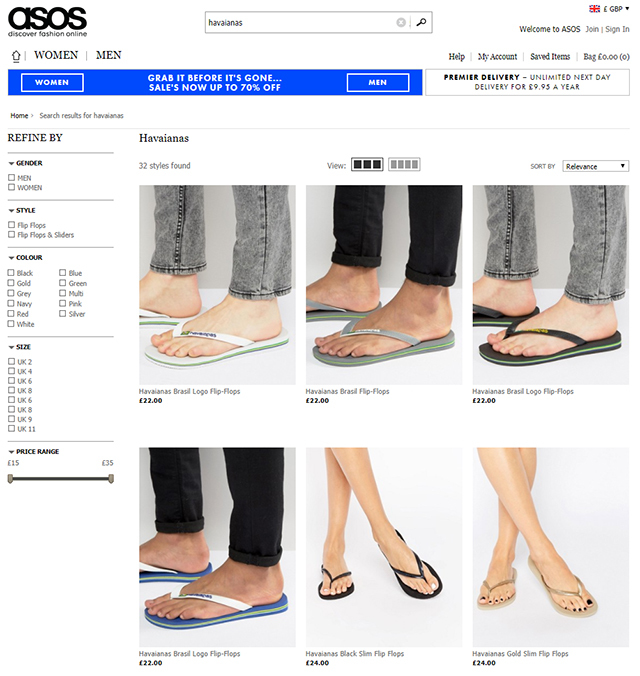This screenshot has height=676, width=640.
Task: Click the Sign In link
Action: pos(617,29)
